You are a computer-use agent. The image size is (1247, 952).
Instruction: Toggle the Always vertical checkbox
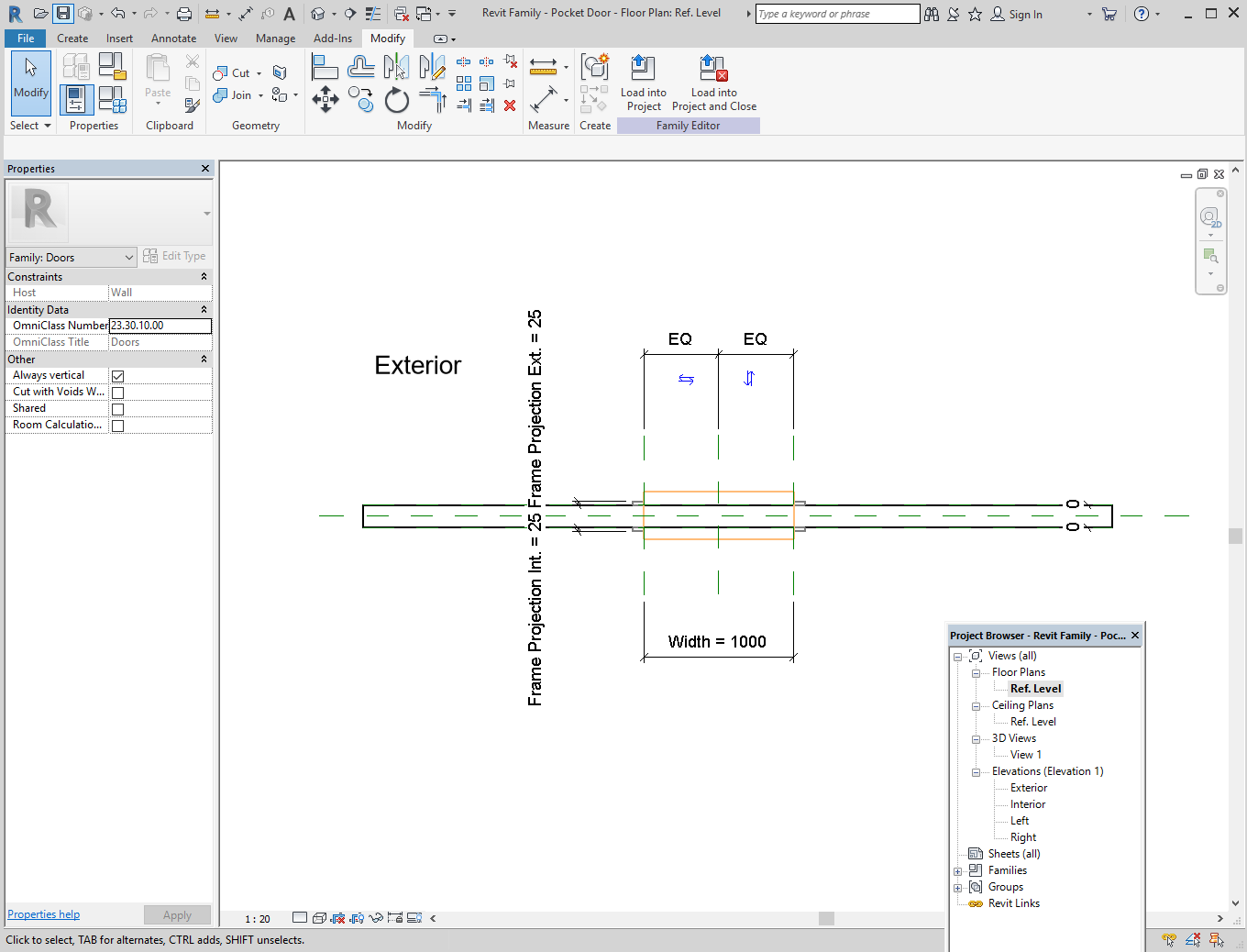pos(117,376)
